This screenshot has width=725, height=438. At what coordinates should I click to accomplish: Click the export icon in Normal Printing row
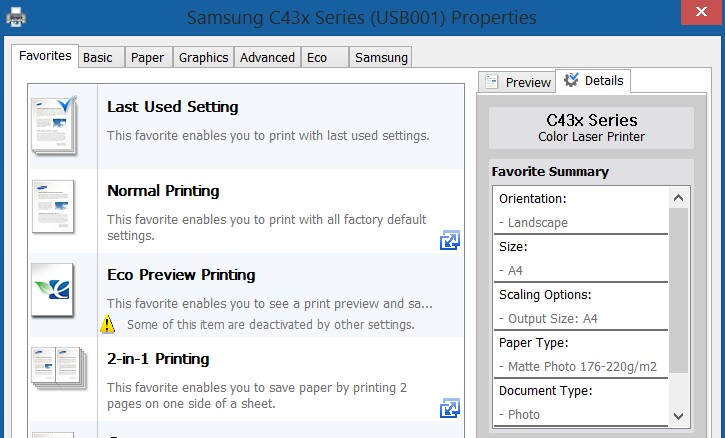449,240
